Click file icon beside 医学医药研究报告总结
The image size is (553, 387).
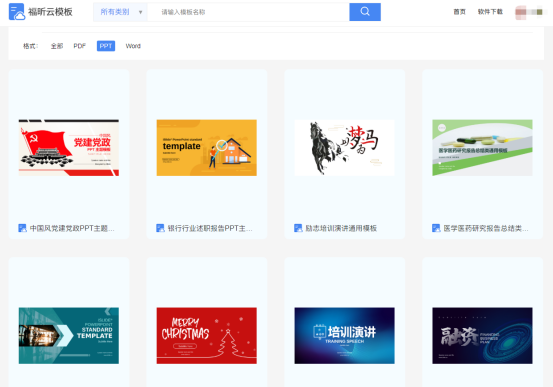(x=436, y=228)
